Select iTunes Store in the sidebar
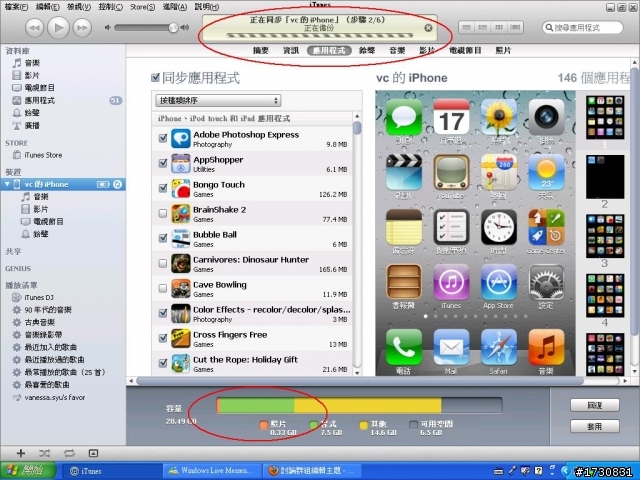The image size is (640, 480). [43, 155]
